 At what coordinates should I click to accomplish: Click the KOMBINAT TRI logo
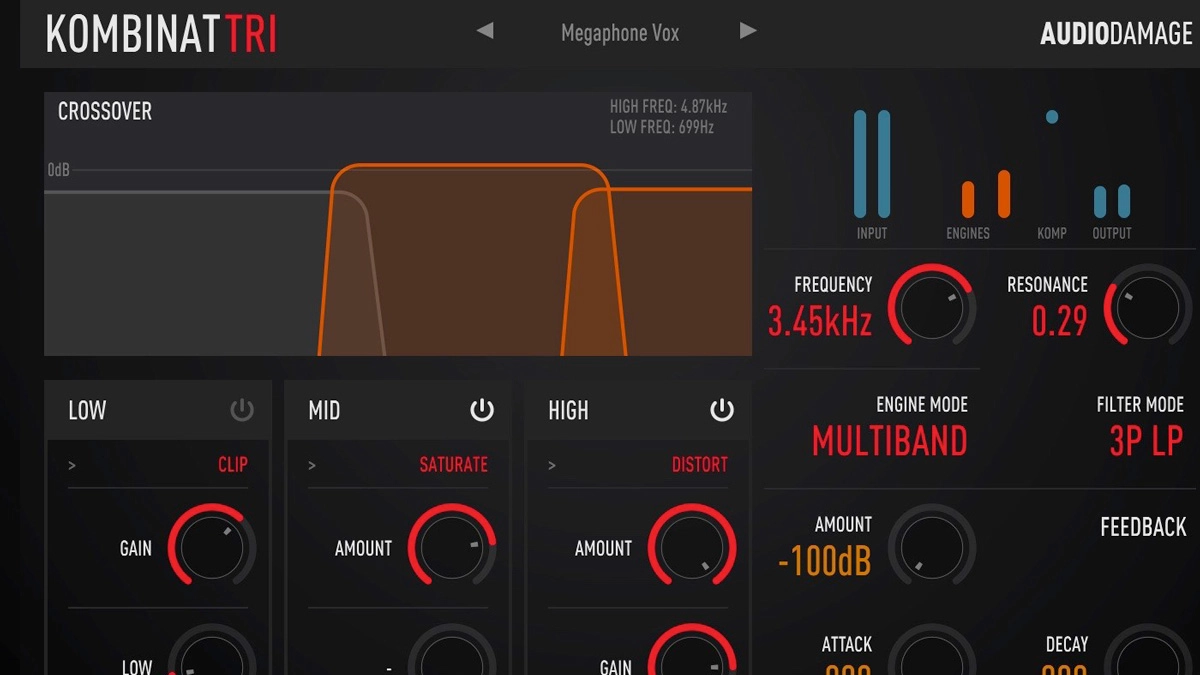(x=161, y=34)
